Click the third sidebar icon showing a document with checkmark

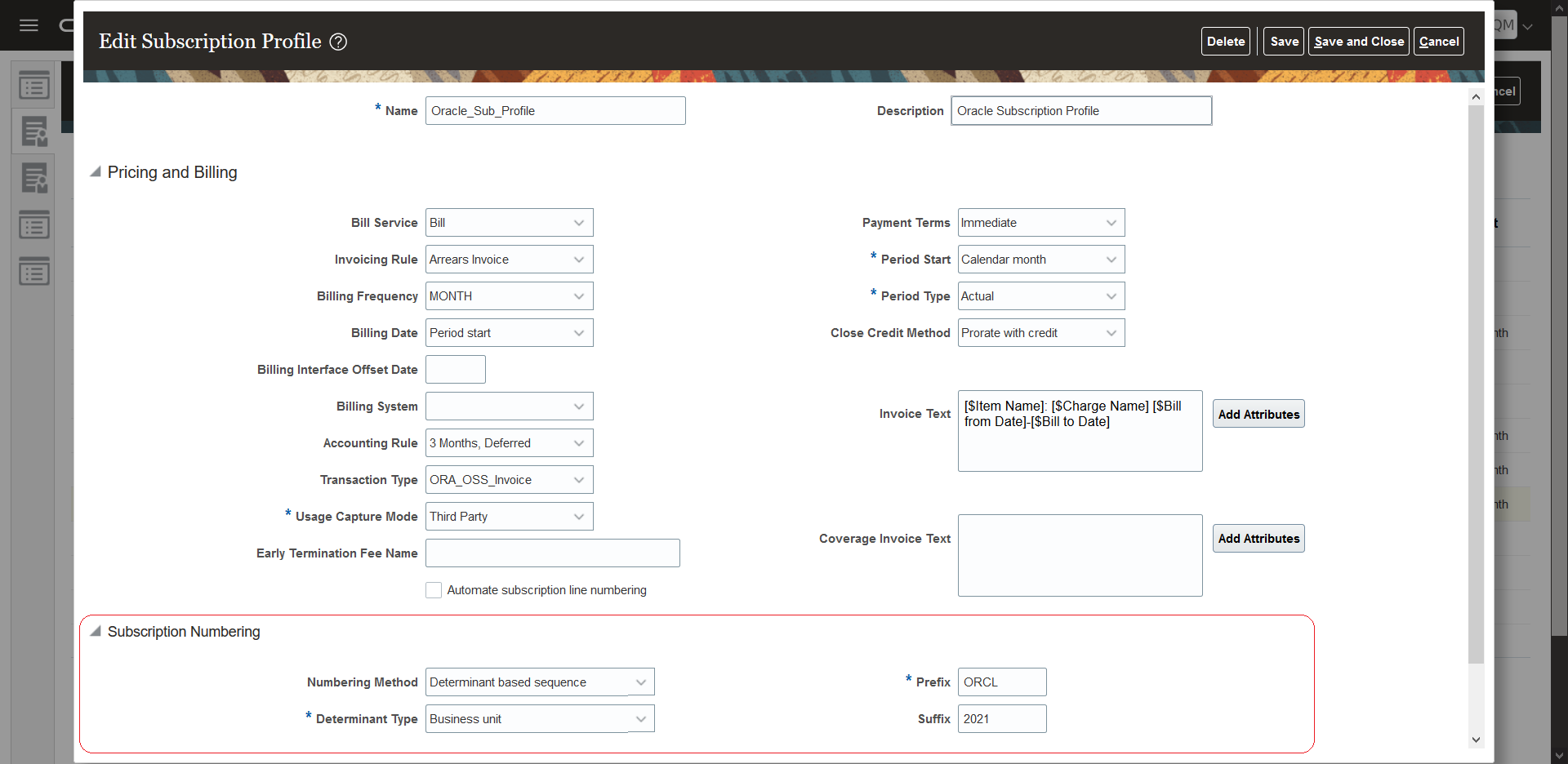pyautogui.click(x=34, y=178)
